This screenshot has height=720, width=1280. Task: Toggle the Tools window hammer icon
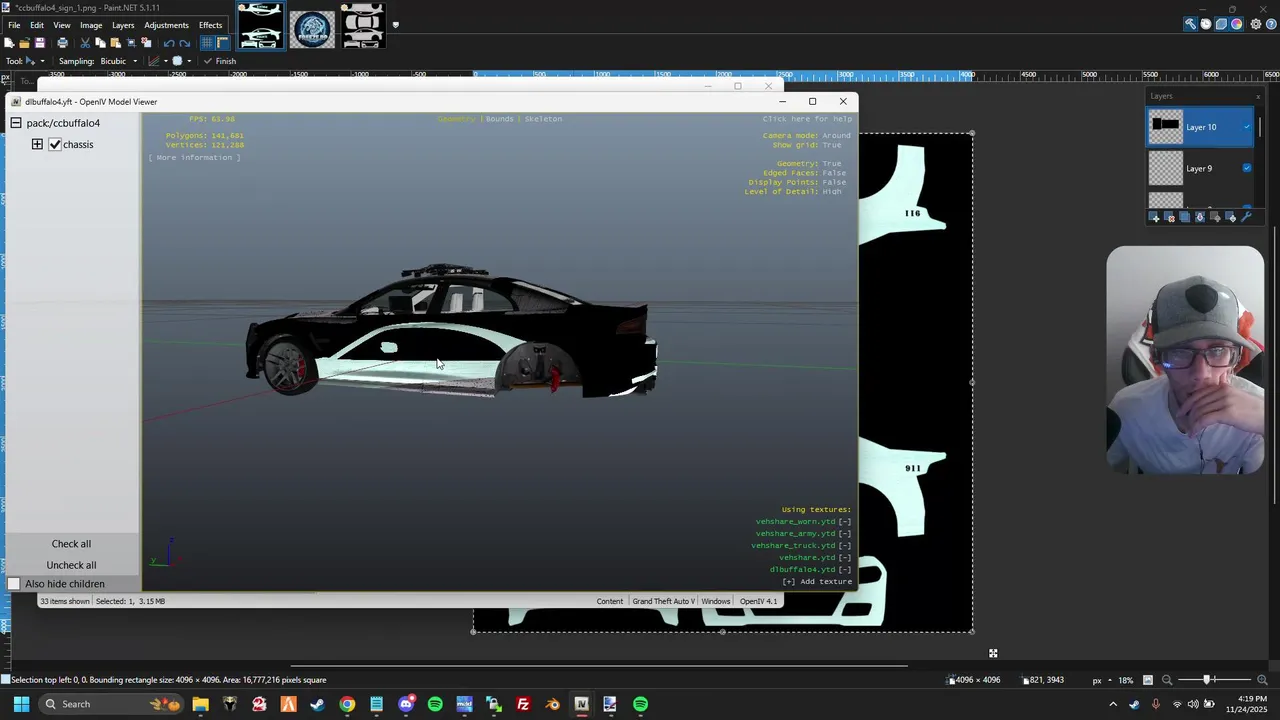click(1190, 24)
